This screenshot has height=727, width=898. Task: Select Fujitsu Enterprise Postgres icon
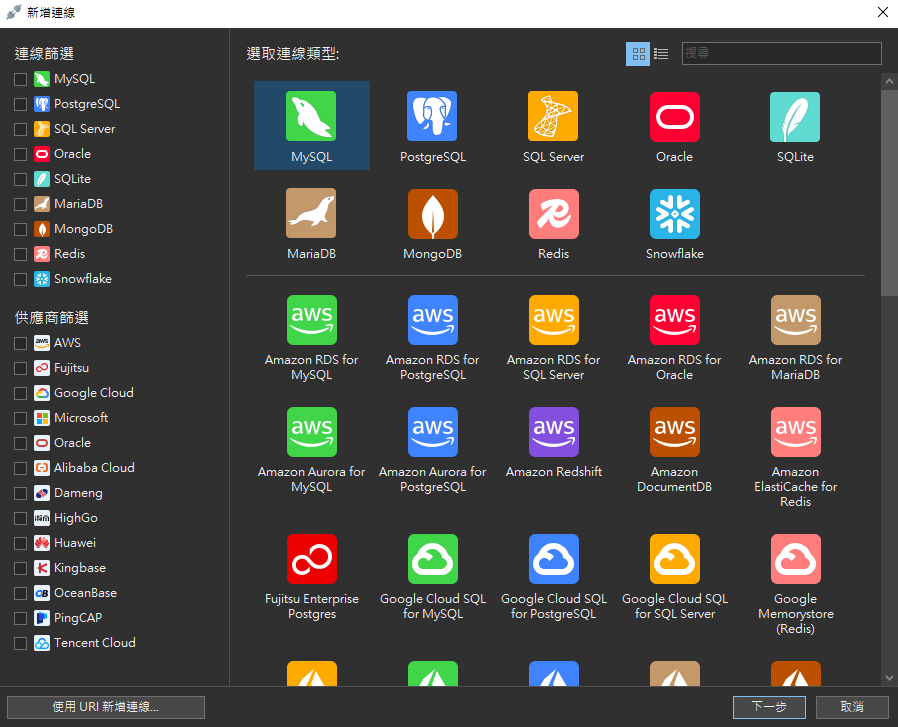312,559
